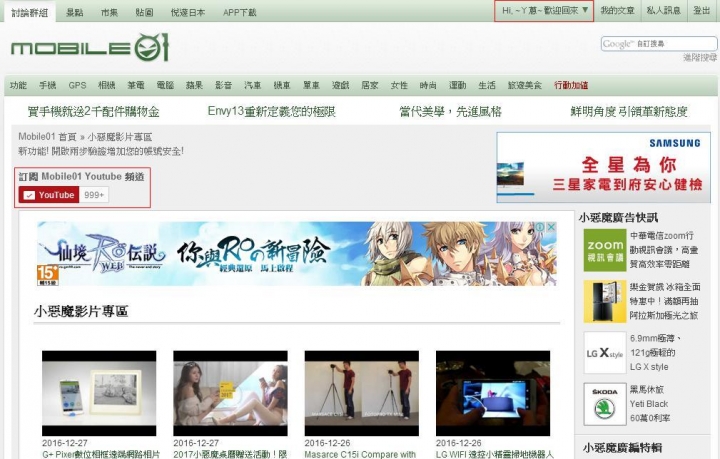
Task: Click the 新功能 two-step verification notice
Action: click(x=101, y=151)
